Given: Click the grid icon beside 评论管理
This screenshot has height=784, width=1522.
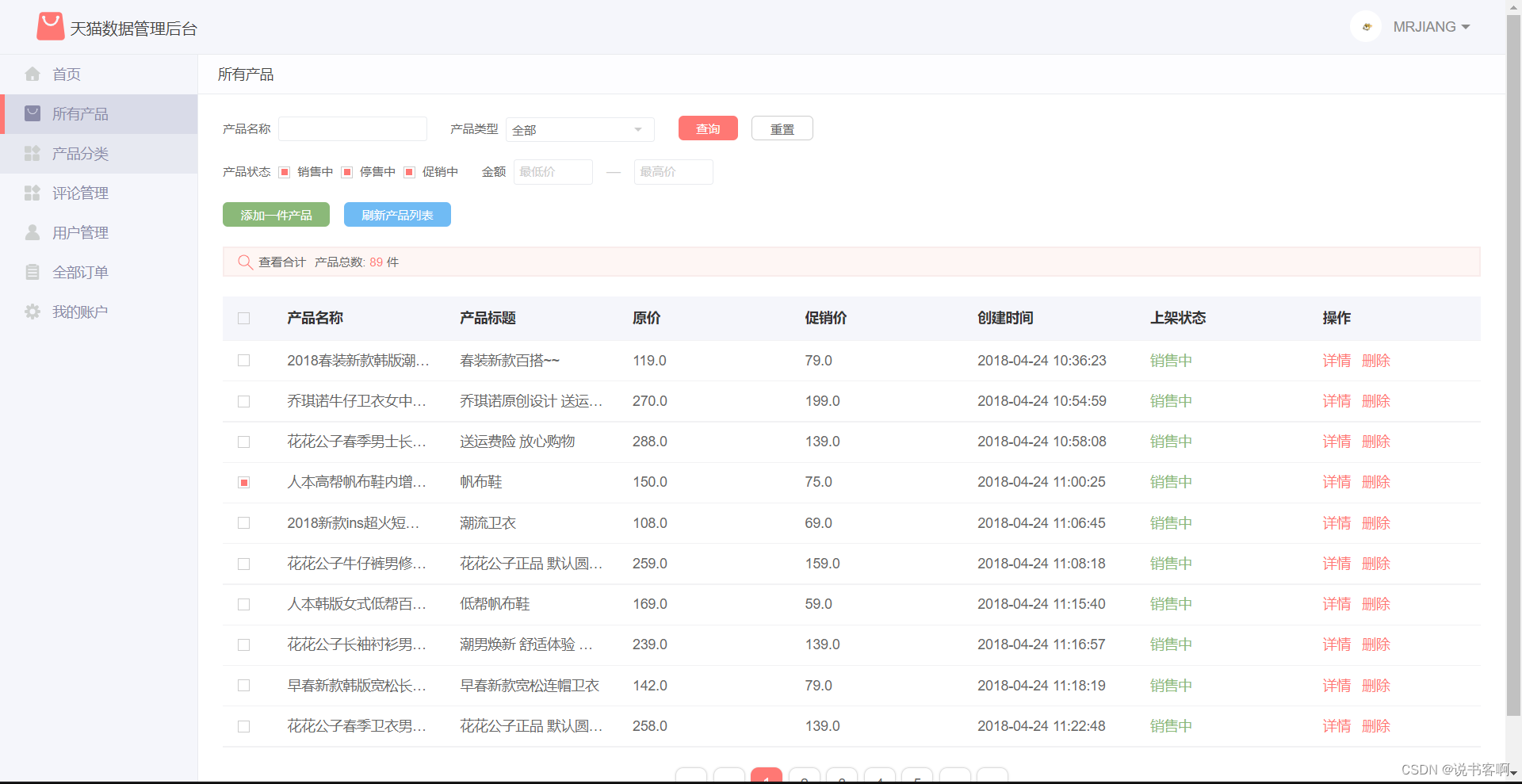Looking at the screenshot, I should point(33,193).
